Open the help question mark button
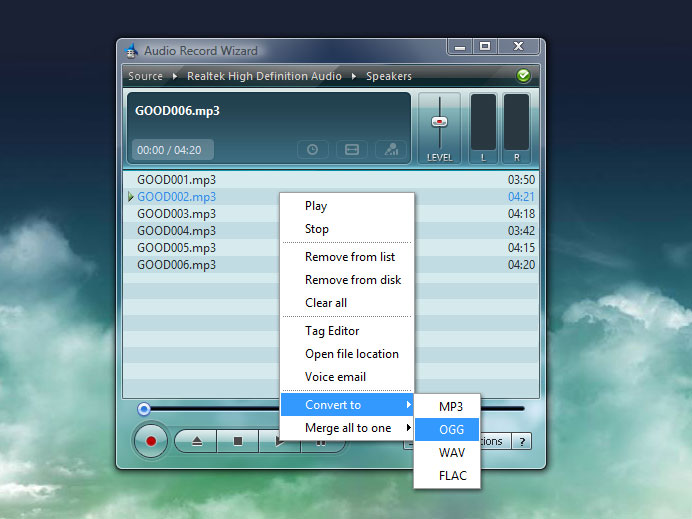692x519 pixels. 522,441
